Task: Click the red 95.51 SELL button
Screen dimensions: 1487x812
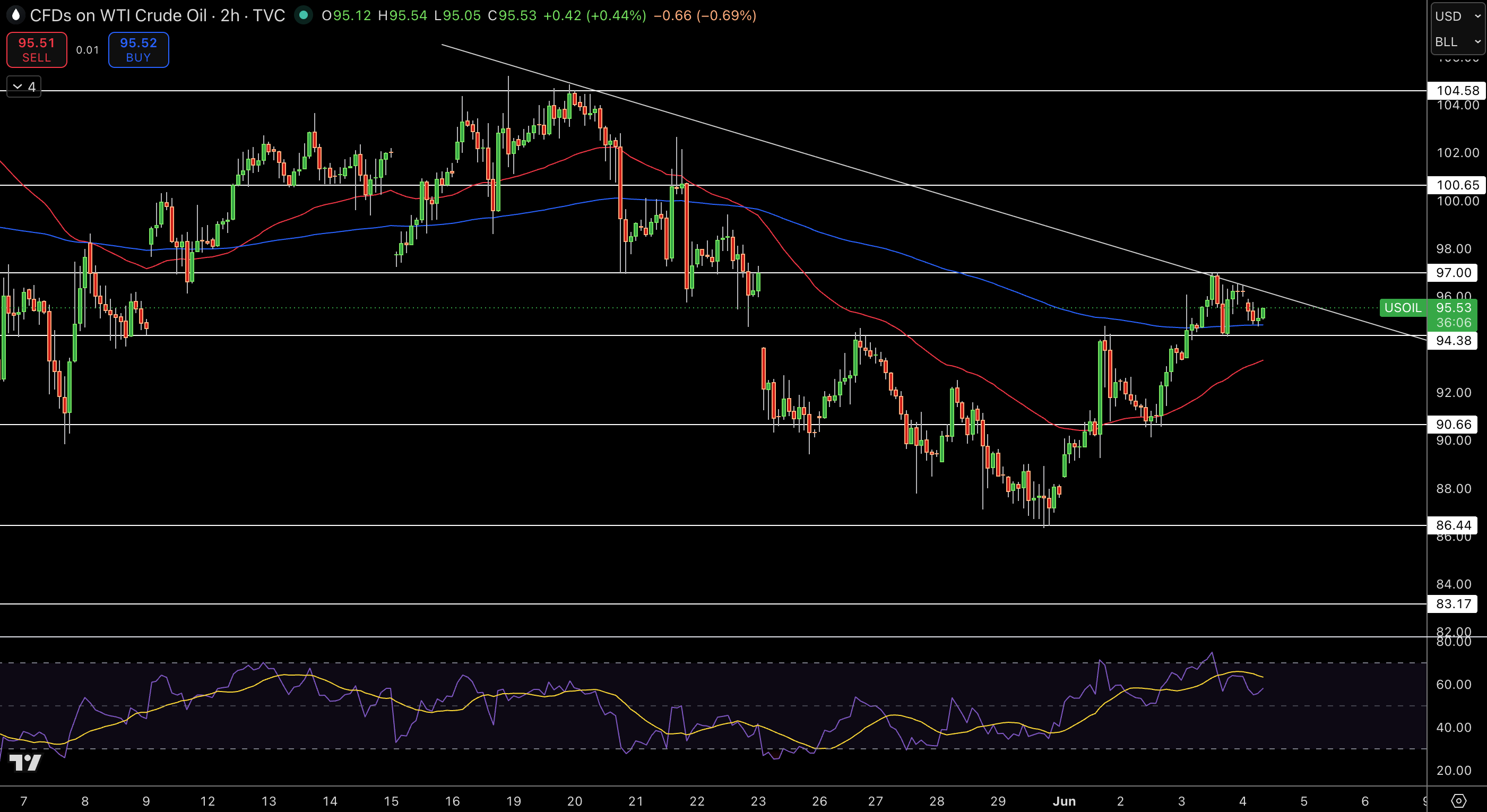Action: (37, 50)
